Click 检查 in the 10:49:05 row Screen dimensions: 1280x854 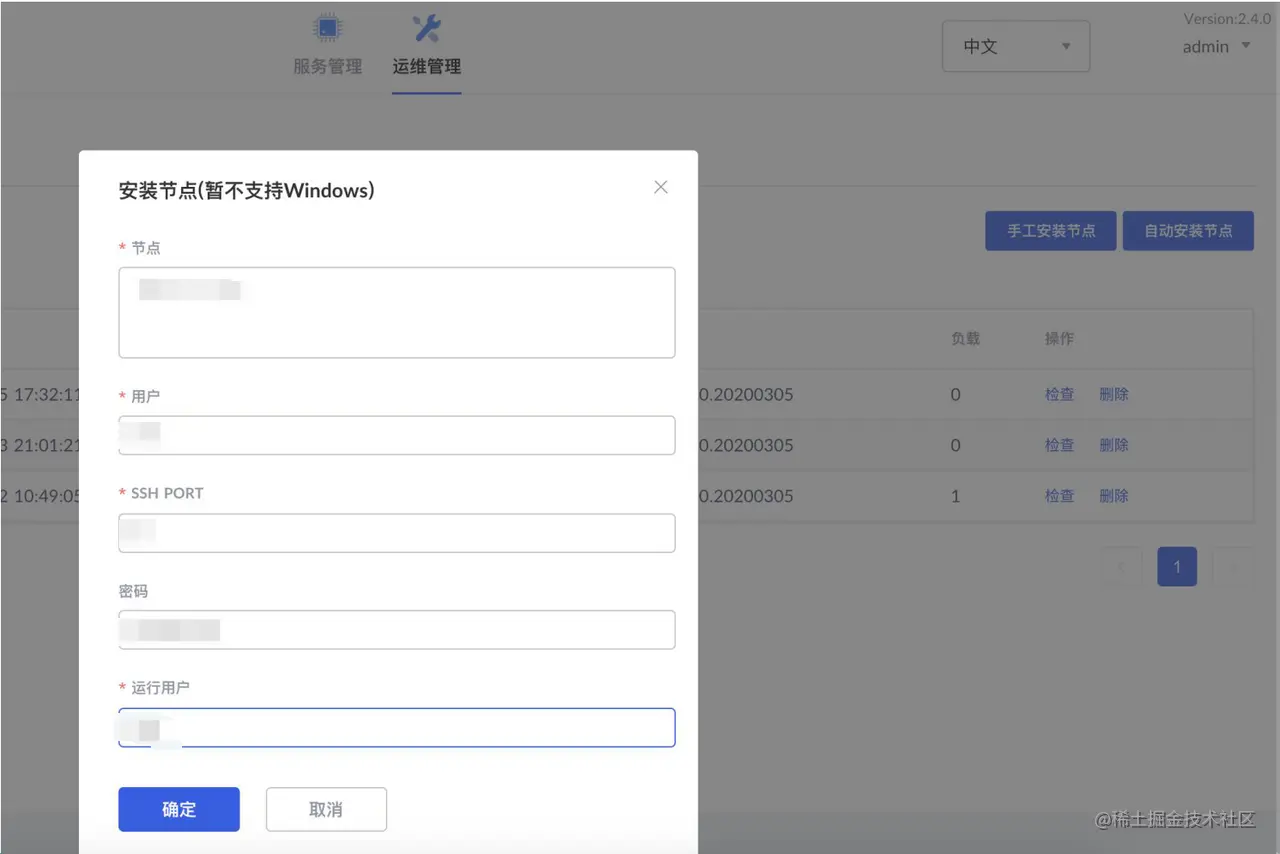click(1060, 496)
